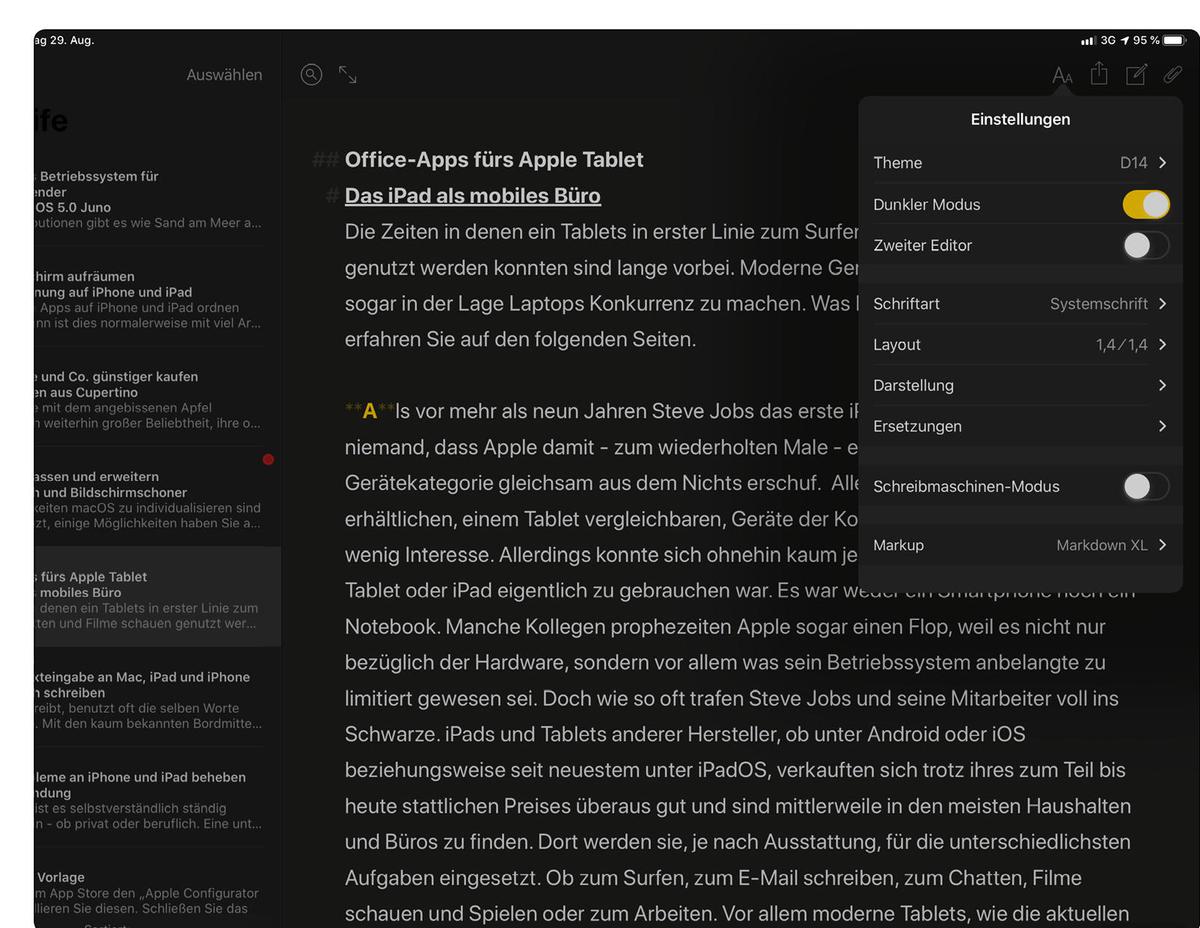
Task: Tap the date '29. Aug.' in status bar
Action: coord(71,41)
